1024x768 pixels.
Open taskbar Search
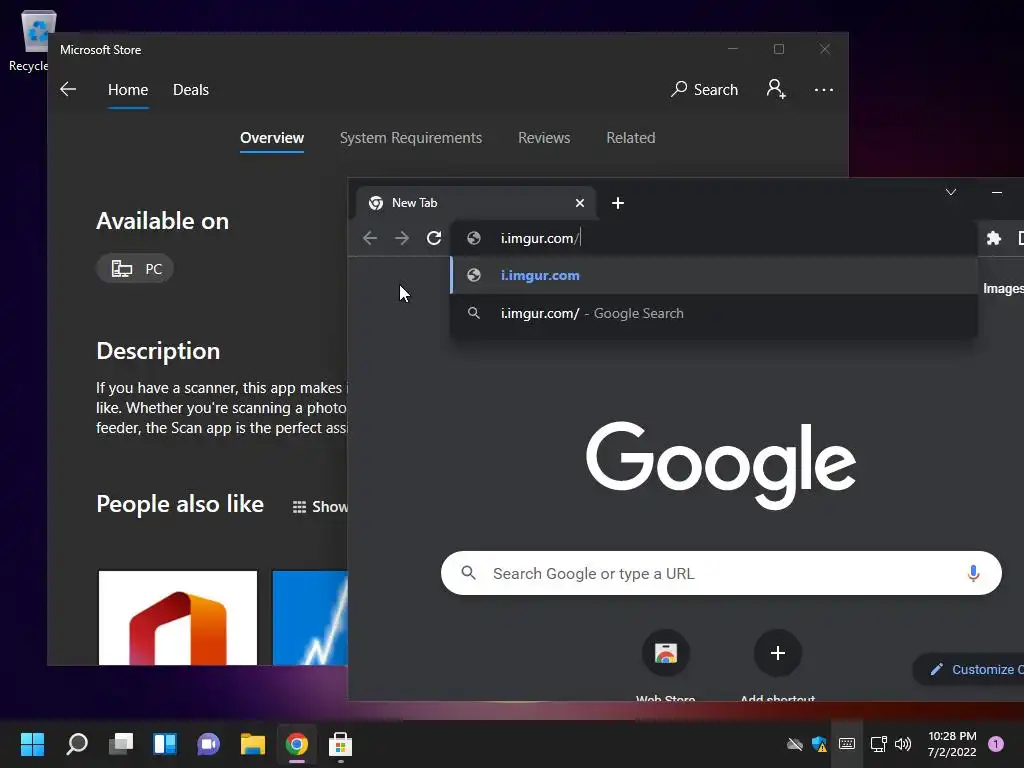77,744
